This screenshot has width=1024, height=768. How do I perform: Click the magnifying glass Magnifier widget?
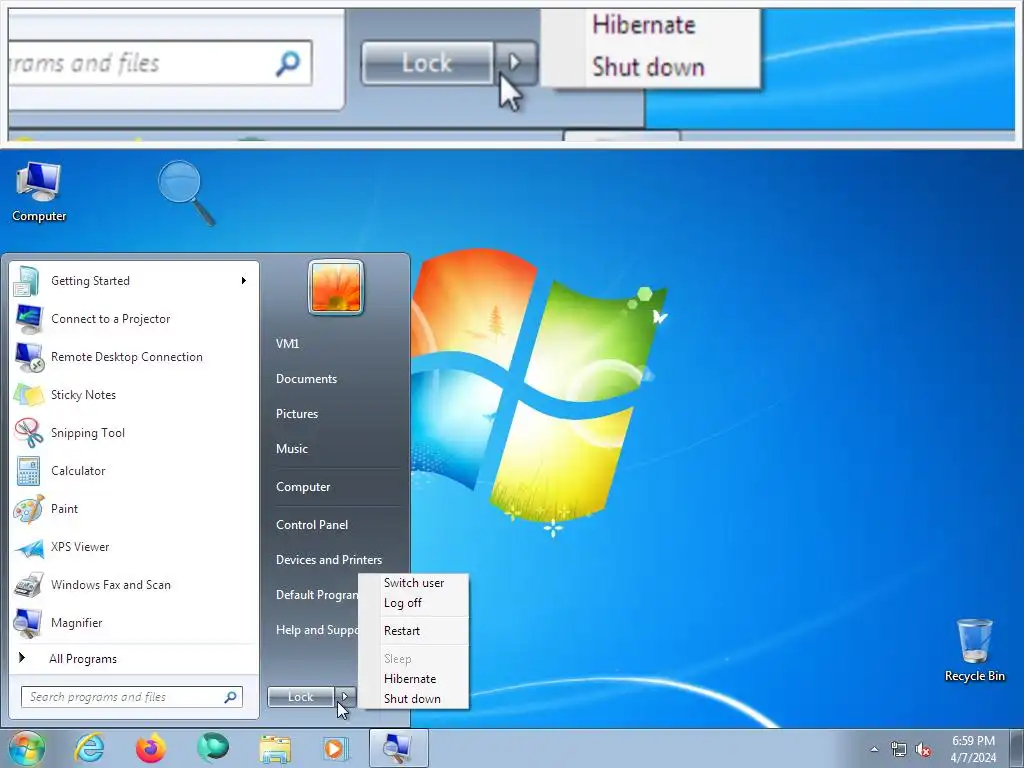pyautogui.click(x=186, y=193)
